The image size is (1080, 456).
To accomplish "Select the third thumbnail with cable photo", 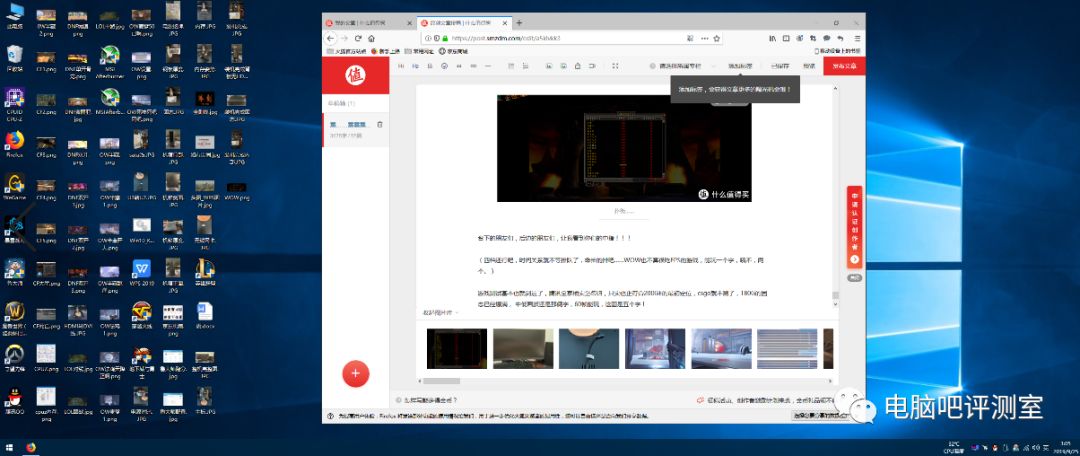I will point(589,349).
